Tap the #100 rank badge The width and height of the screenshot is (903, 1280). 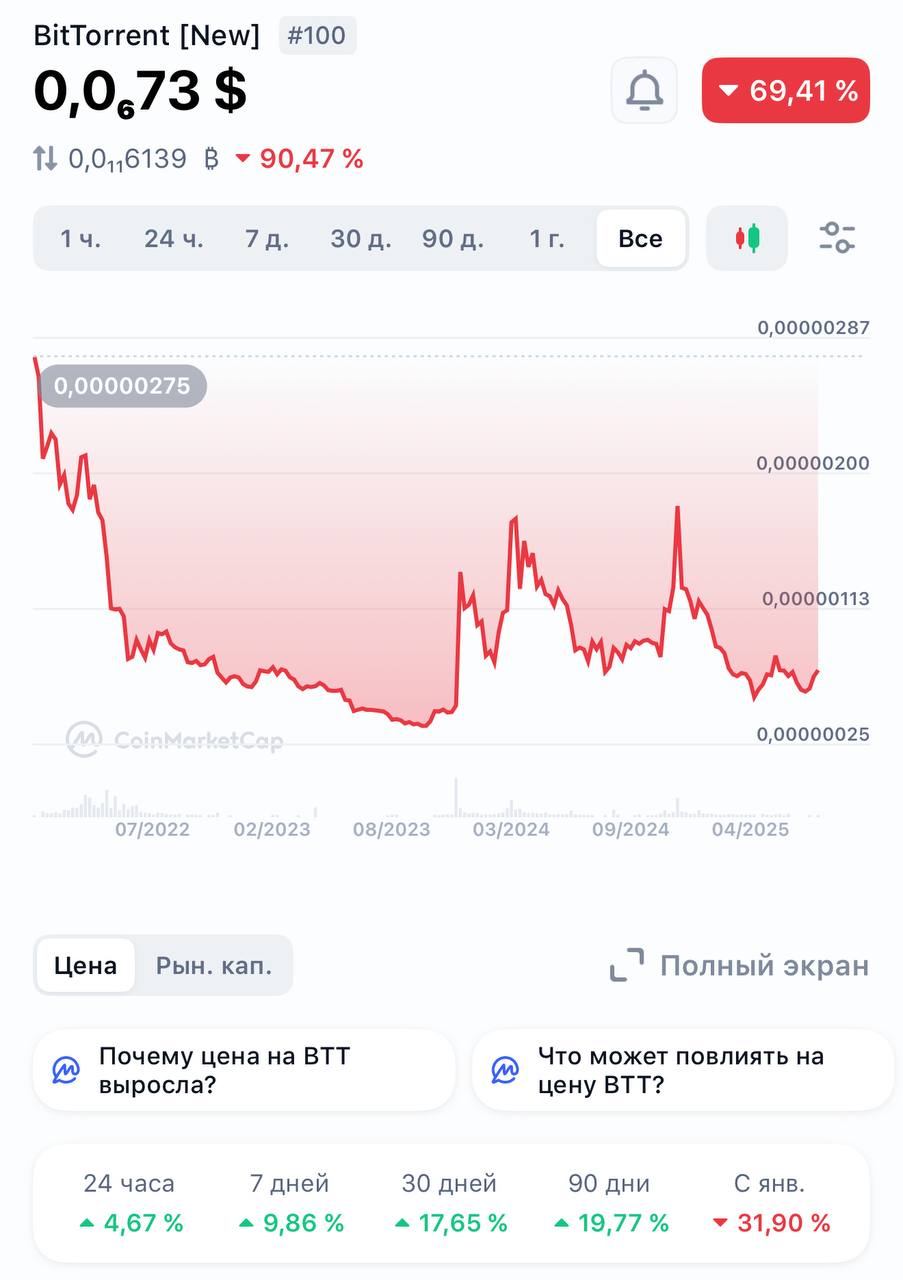click(317, 36)
